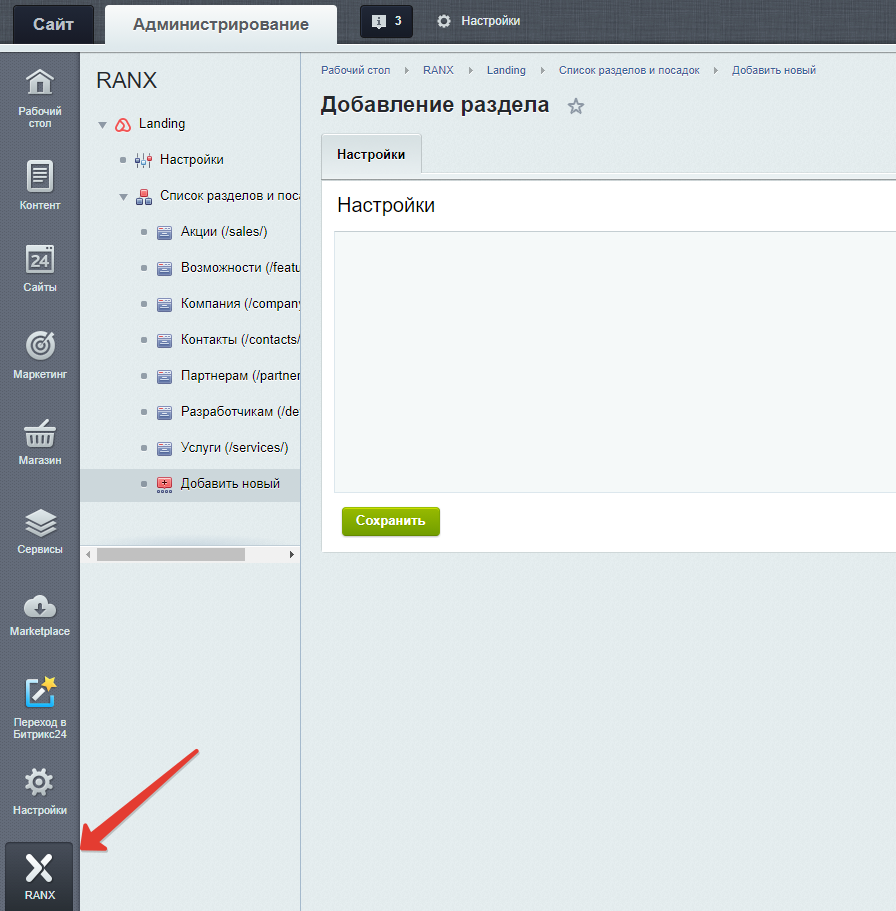Image resolution: width=896 pixels, height=911 pixels.
Task: Open the Маркетинг target icon
Action: 40,346
